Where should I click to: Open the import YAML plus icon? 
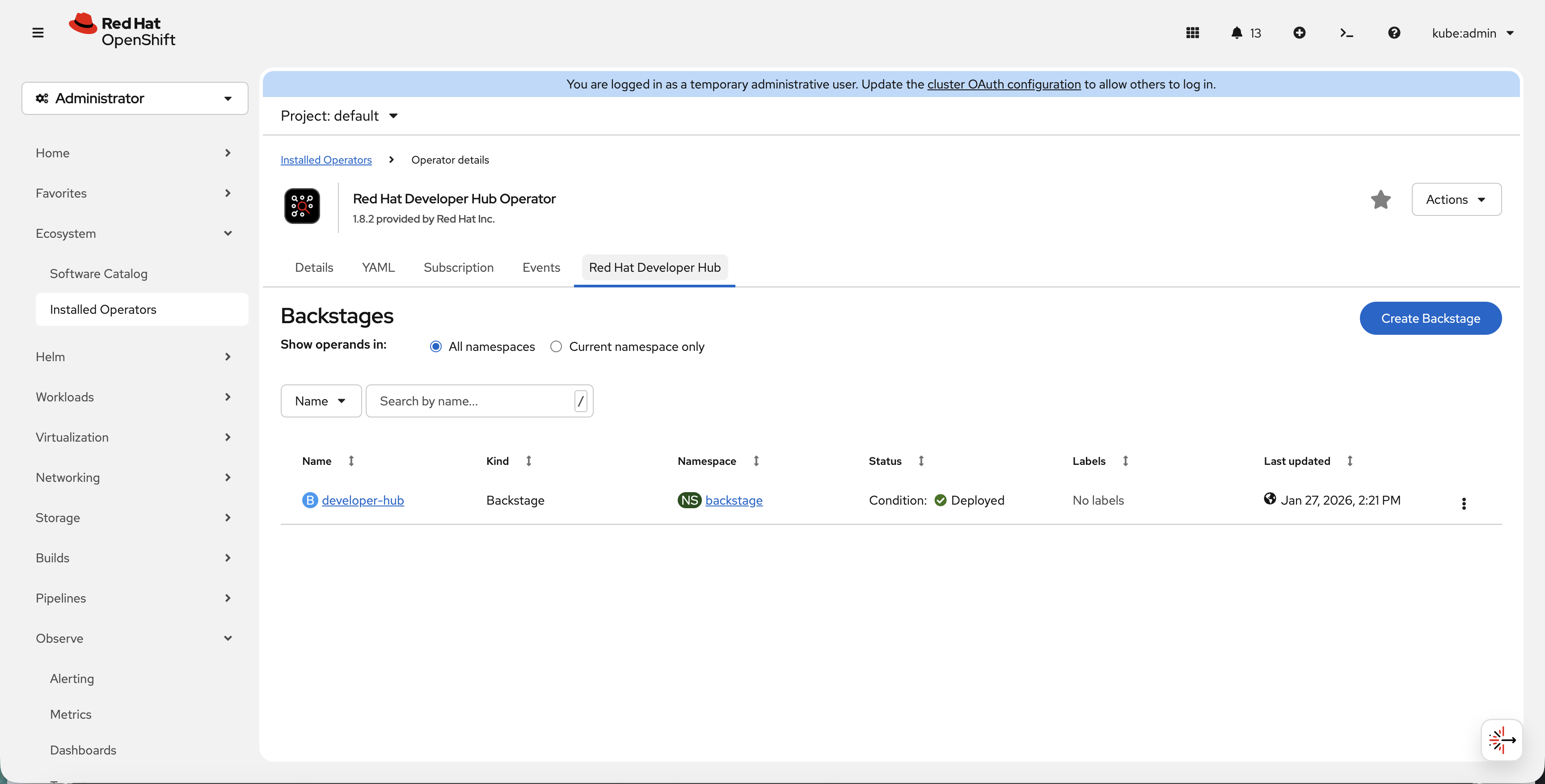(x=1300, y=33)
